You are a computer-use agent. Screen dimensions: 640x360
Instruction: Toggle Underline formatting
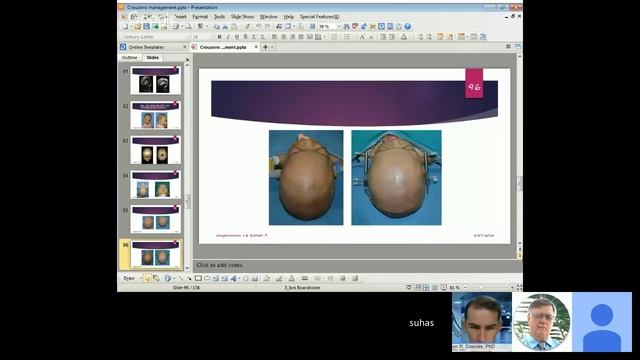tap(237, 37)
